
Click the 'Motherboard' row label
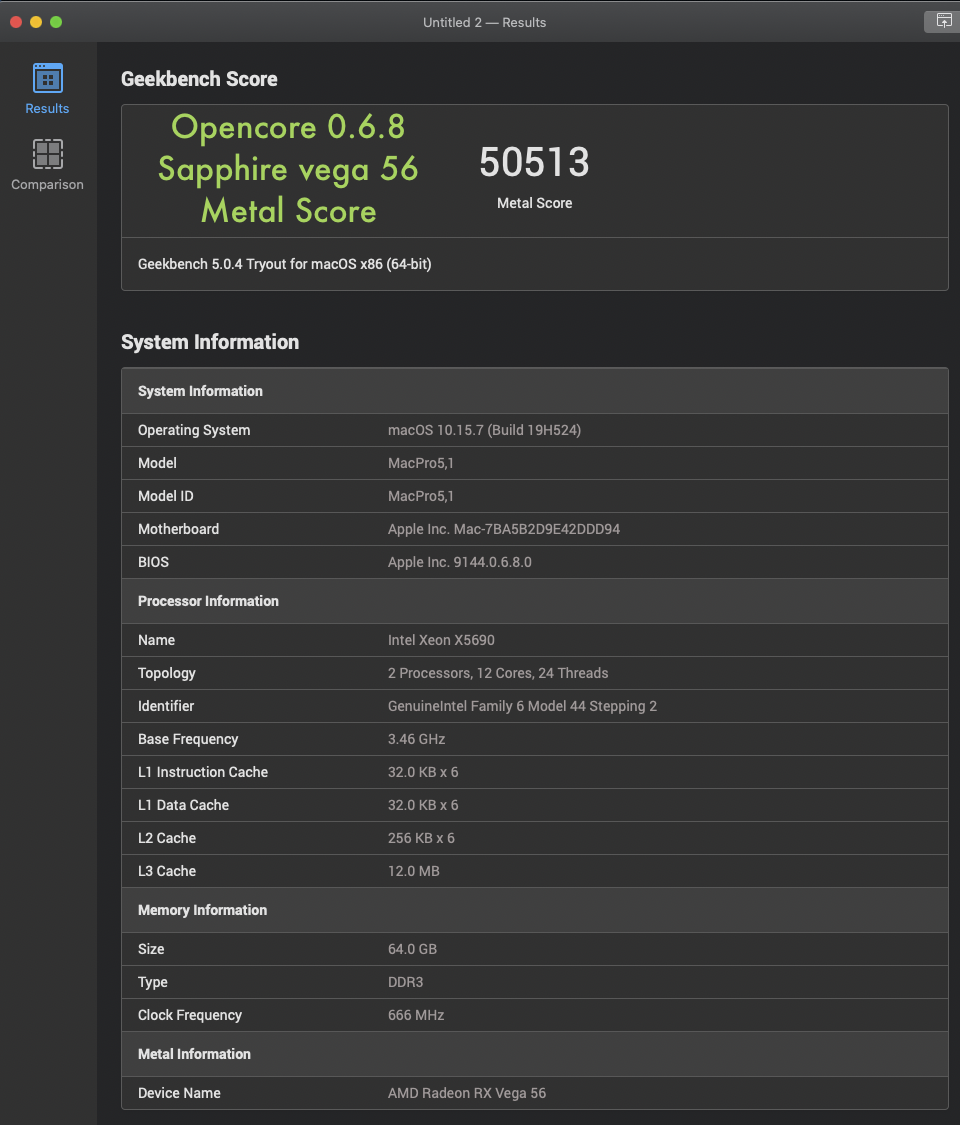point(178,529)
